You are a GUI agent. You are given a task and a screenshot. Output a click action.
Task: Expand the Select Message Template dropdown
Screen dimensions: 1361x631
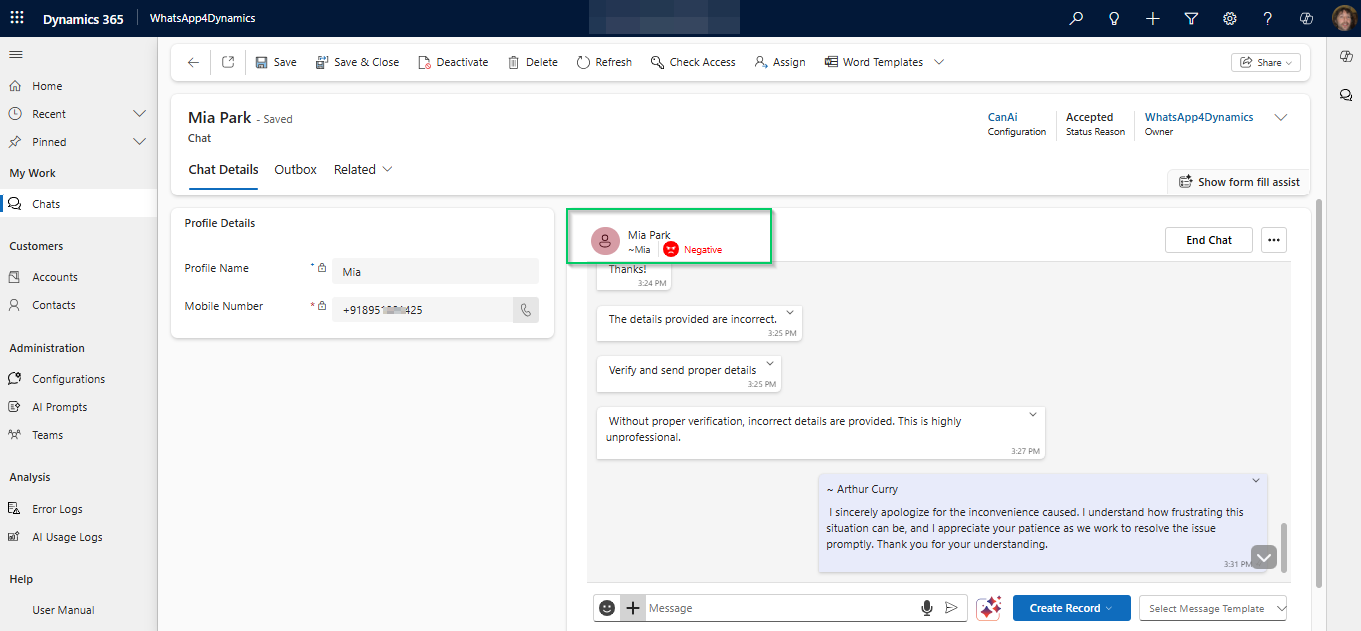[x=1213, y=608]
